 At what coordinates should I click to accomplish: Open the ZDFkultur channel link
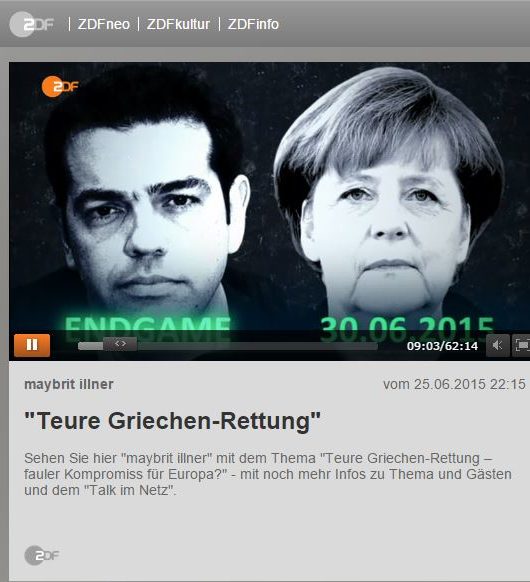point(178,24)
